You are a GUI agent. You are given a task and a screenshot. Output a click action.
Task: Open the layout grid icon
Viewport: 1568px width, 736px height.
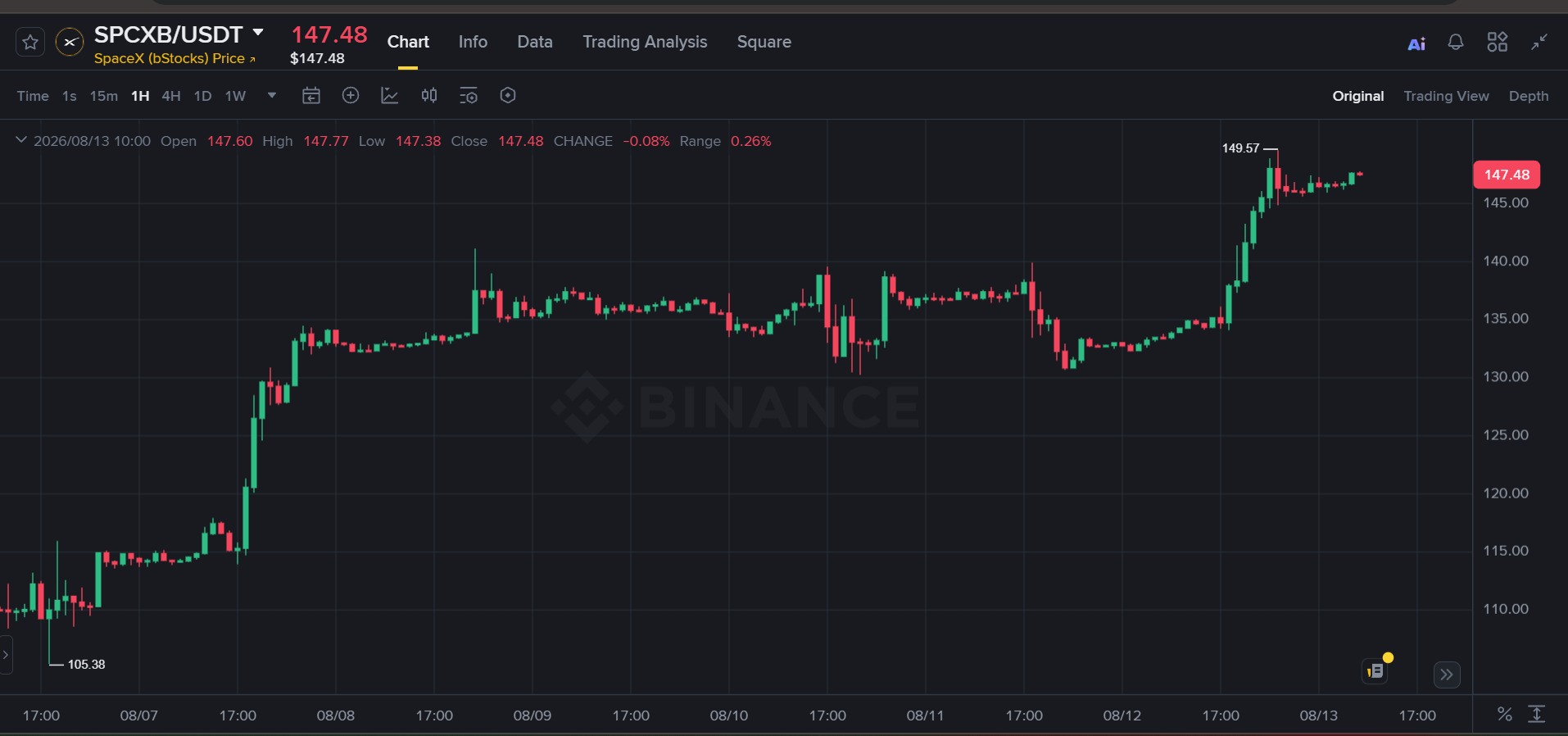click(1498, 42)
